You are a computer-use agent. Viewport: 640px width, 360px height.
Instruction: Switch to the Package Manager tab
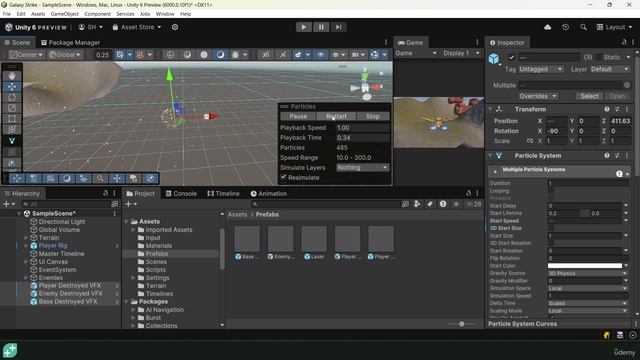[x=70, y=42]
